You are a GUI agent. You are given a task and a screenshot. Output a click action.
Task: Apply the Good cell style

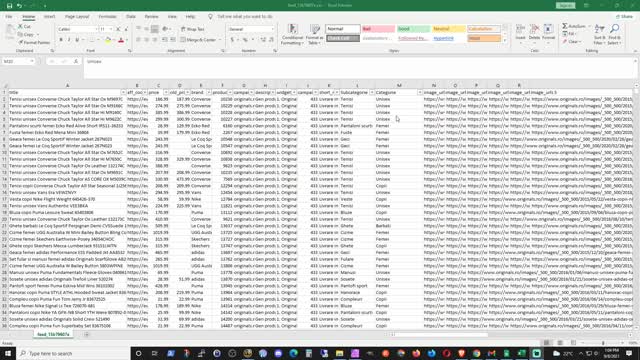tap(413, 29)
